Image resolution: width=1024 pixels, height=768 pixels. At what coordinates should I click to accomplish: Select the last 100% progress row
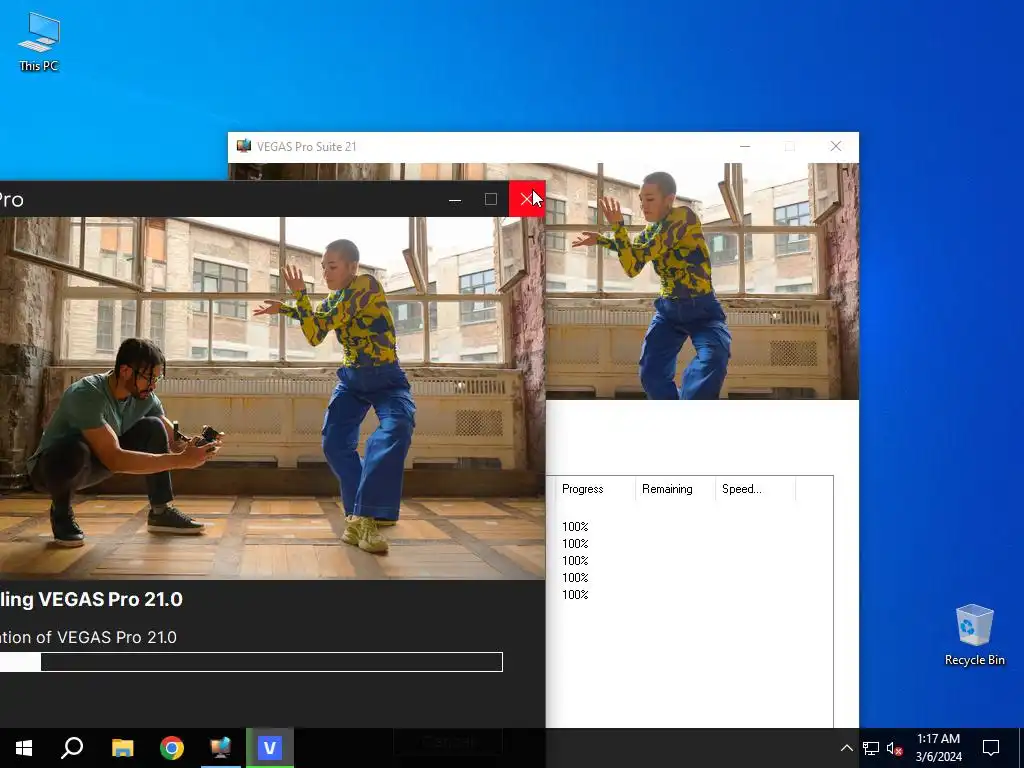click(x=575, y=594)
